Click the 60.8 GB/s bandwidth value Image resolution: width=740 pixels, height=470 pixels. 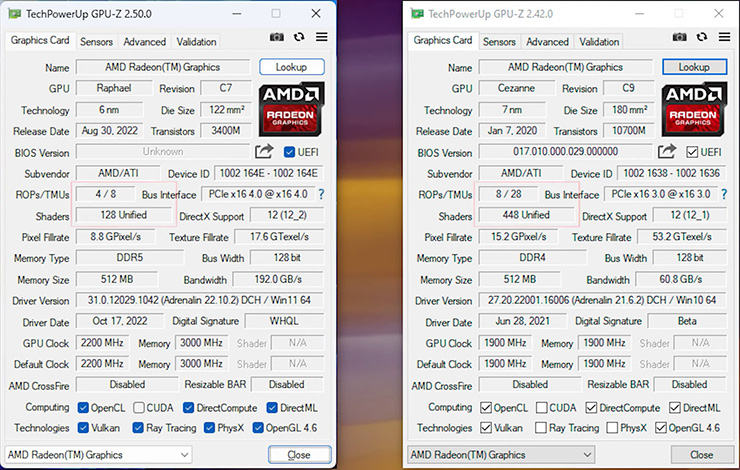[681, 279]
